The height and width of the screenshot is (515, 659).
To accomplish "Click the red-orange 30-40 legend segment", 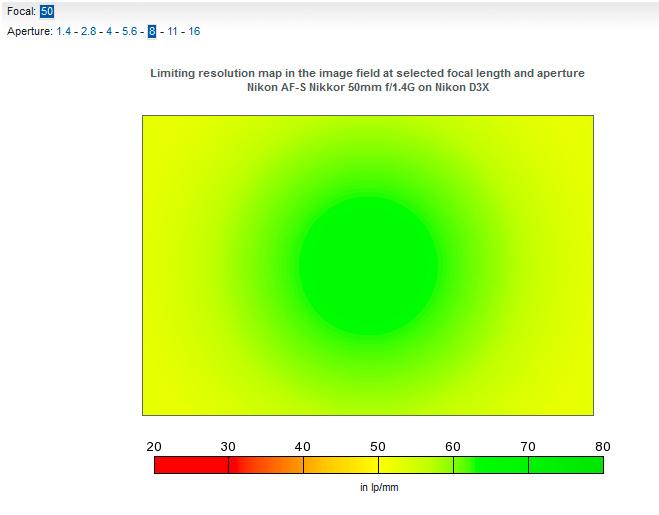I will pyautogui.click(x=266, y=465).
